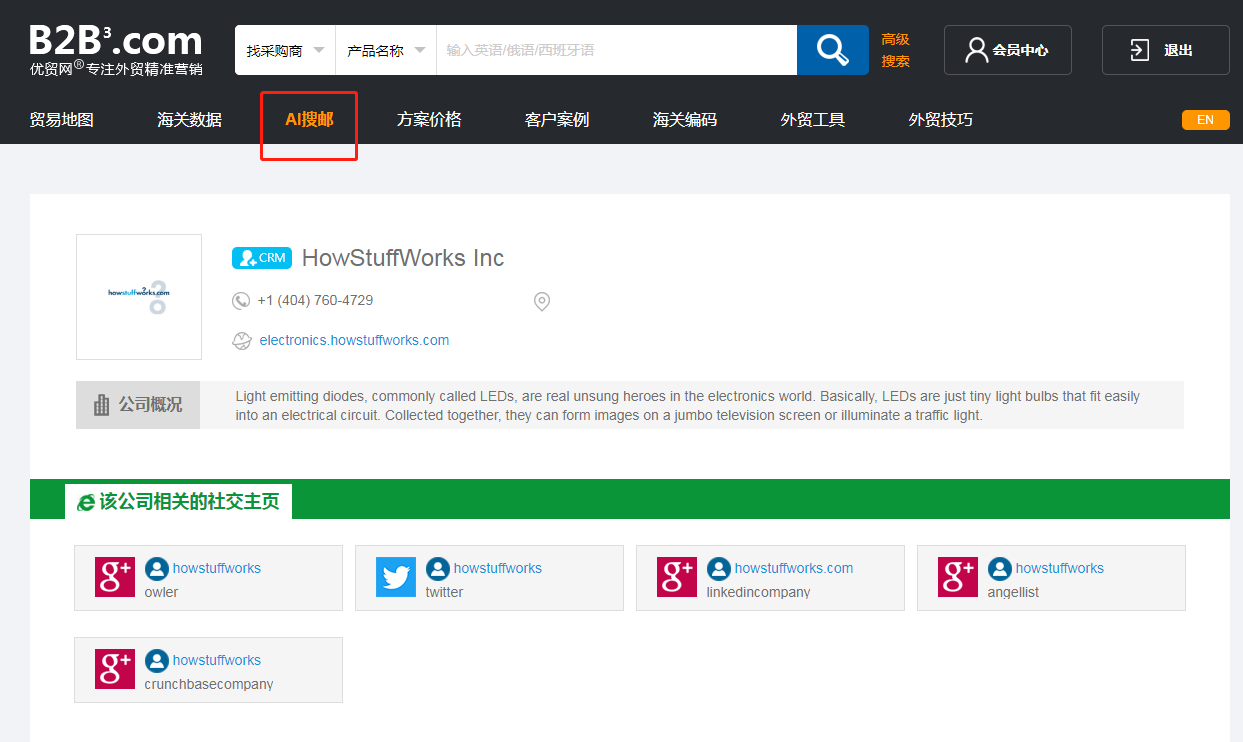Click the 会员中心 button
Screen dimensions: 1243x742
pos(1008,50)
